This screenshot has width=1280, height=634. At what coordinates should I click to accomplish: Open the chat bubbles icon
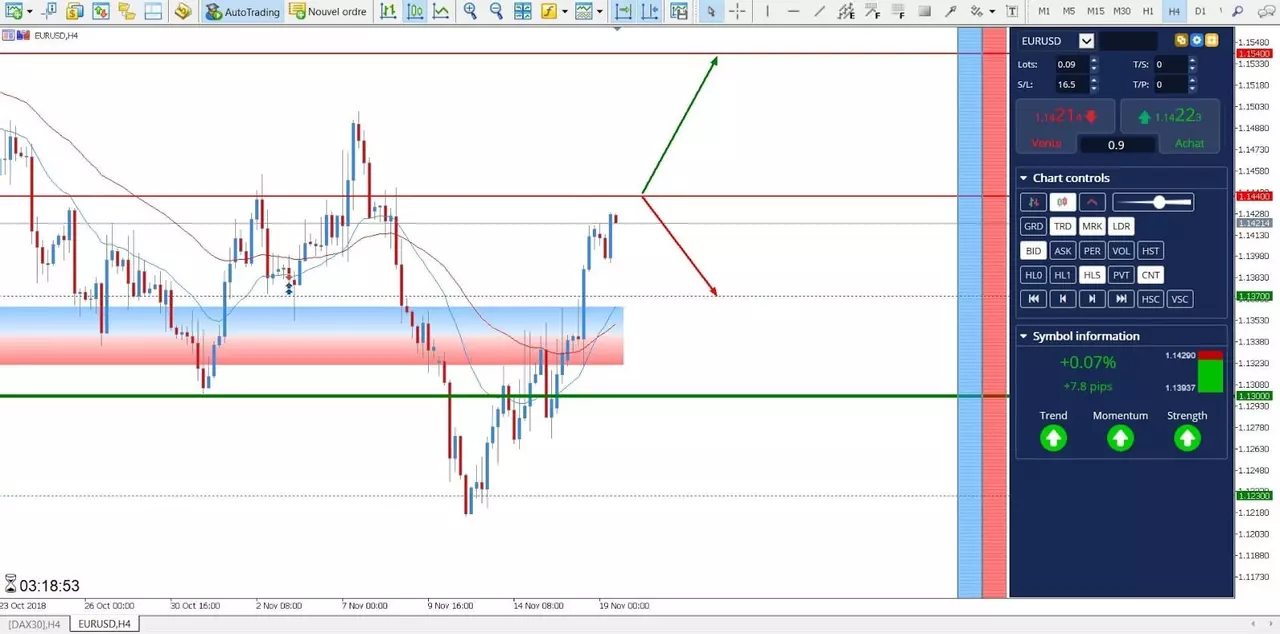[1266, 12]
